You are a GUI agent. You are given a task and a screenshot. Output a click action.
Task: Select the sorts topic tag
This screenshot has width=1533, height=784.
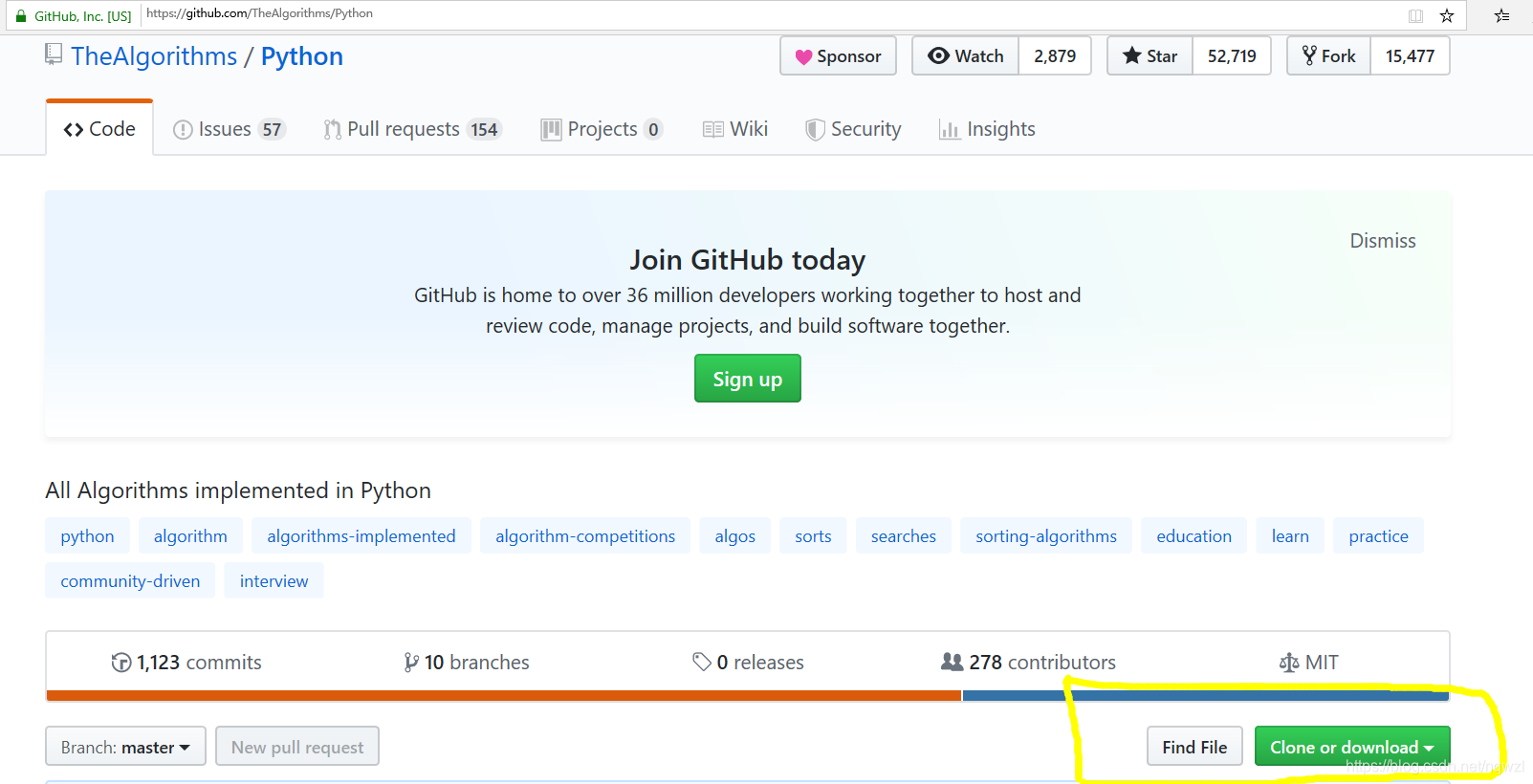click(813, 536)
